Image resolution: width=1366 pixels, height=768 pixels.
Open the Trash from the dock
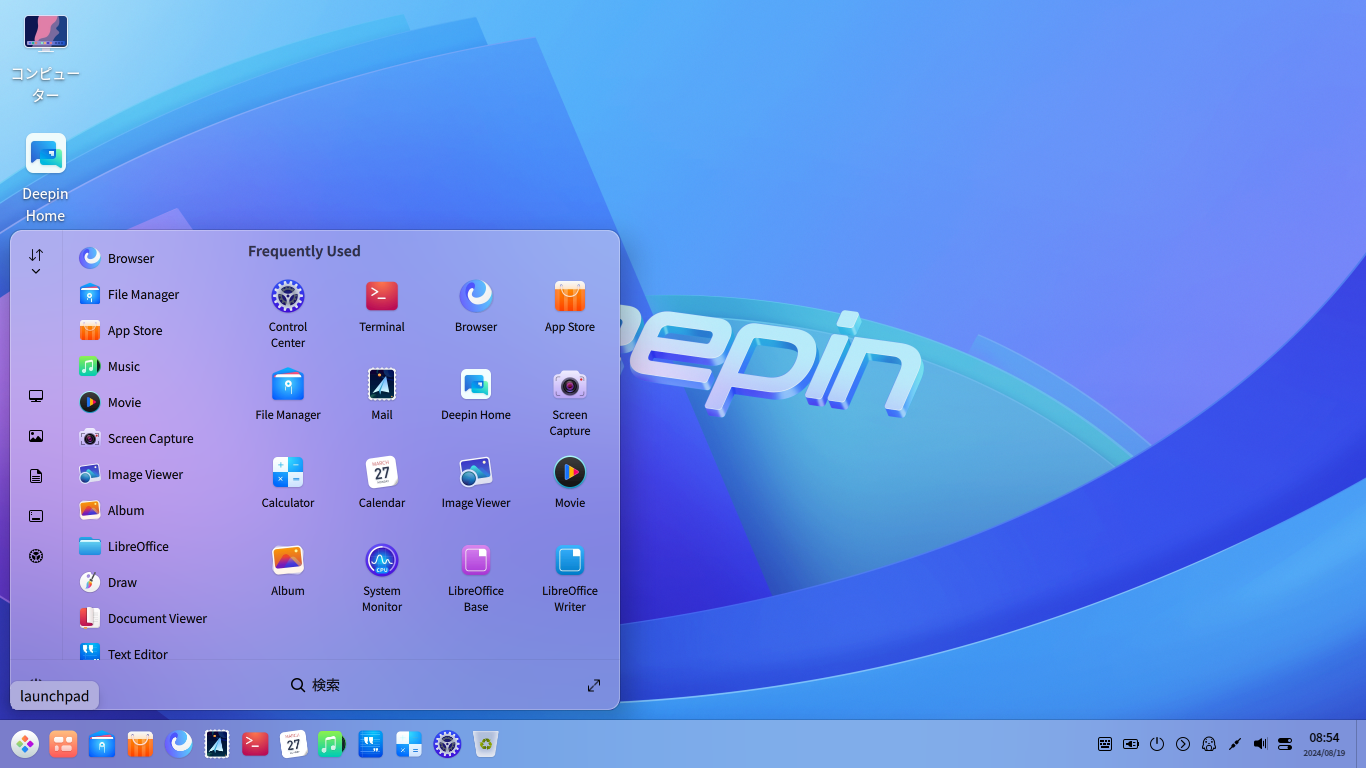(485, 744)
